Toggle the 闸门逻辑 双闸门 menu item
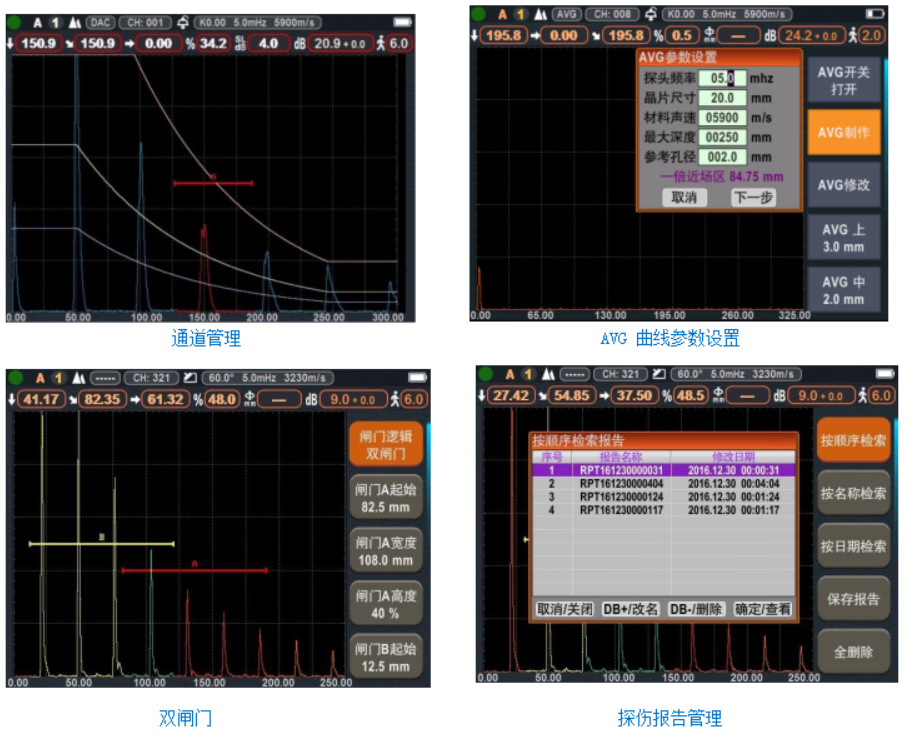This screenshot has width=918, height=742. [x=386, y=444]
